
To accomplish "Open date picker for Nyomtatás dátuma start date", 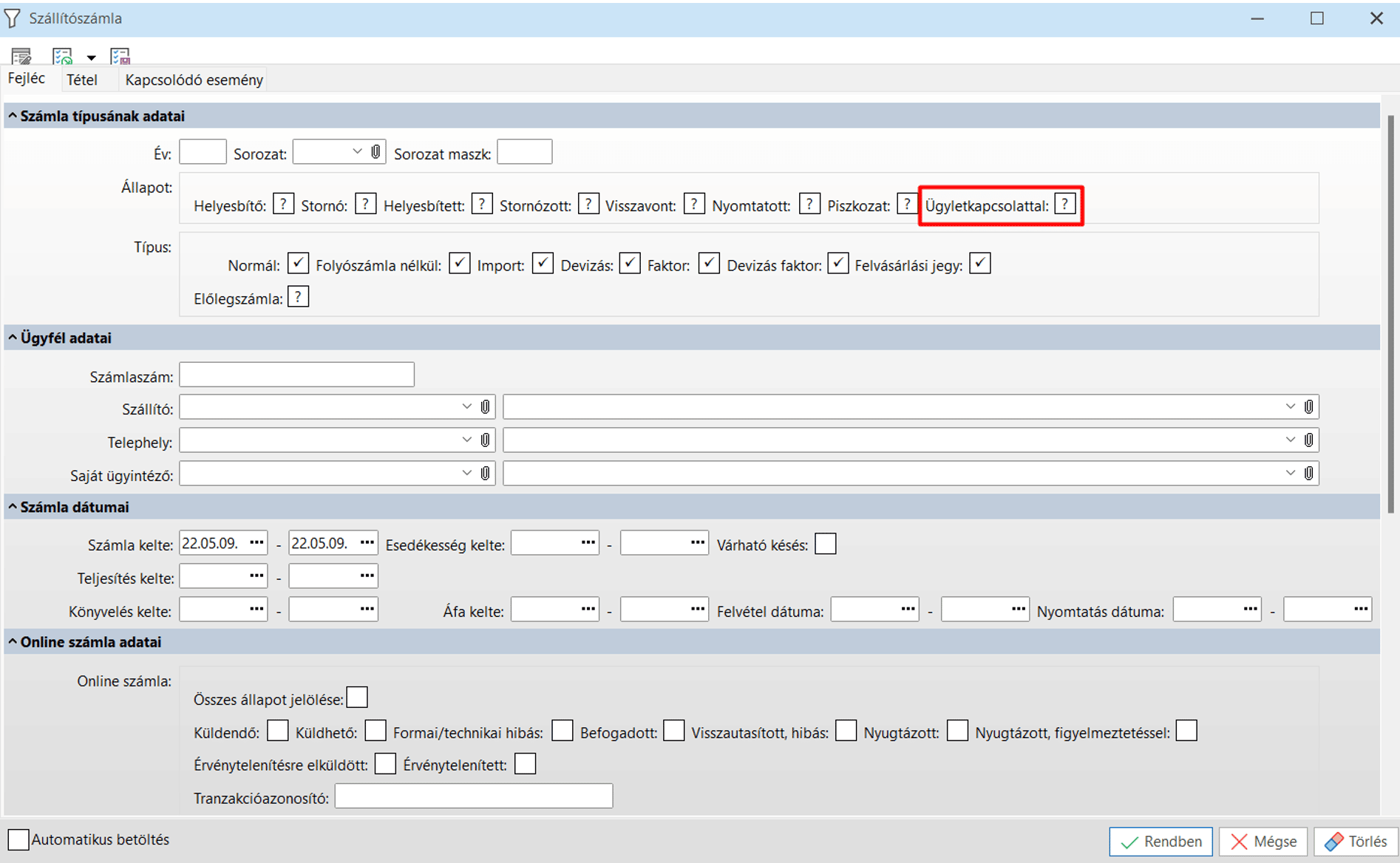I will [1251, 609].
